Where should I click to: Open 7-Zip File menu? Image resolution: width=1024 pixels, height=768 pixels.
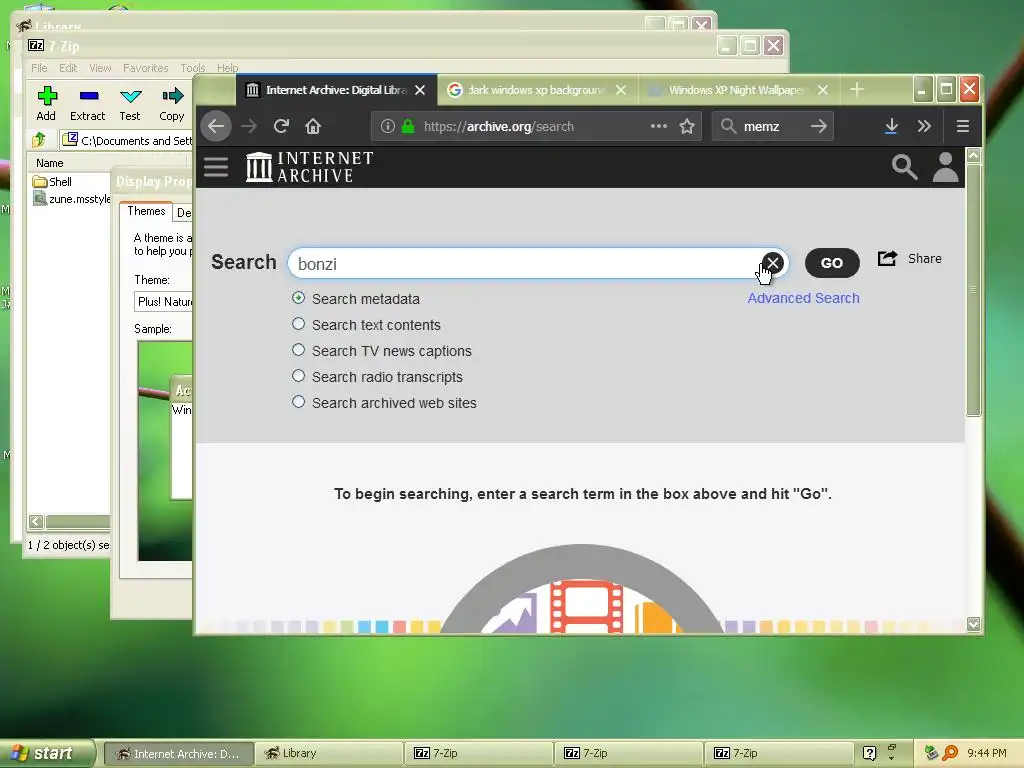tap(39, 68)
